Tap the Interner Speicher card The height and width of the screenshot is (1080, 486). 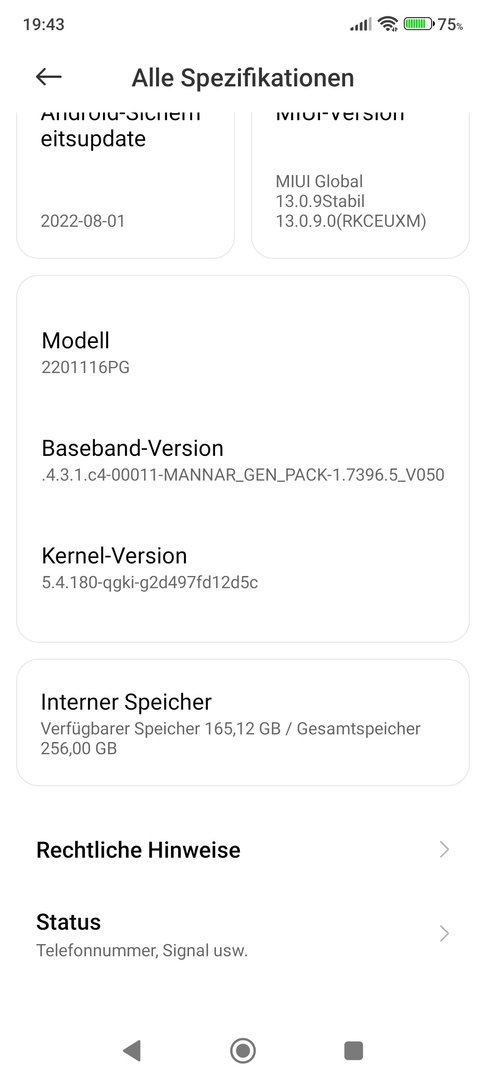click(243, 723)
